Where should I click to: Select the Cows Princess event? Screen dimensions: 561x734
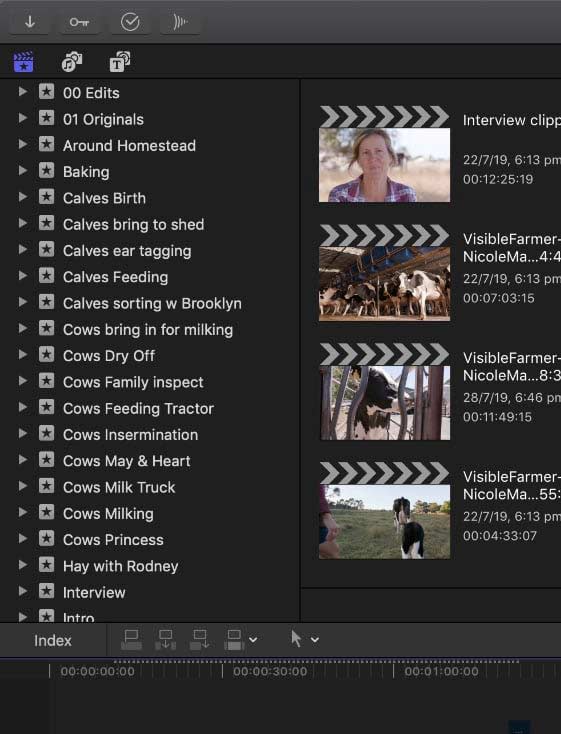point(113,540)
